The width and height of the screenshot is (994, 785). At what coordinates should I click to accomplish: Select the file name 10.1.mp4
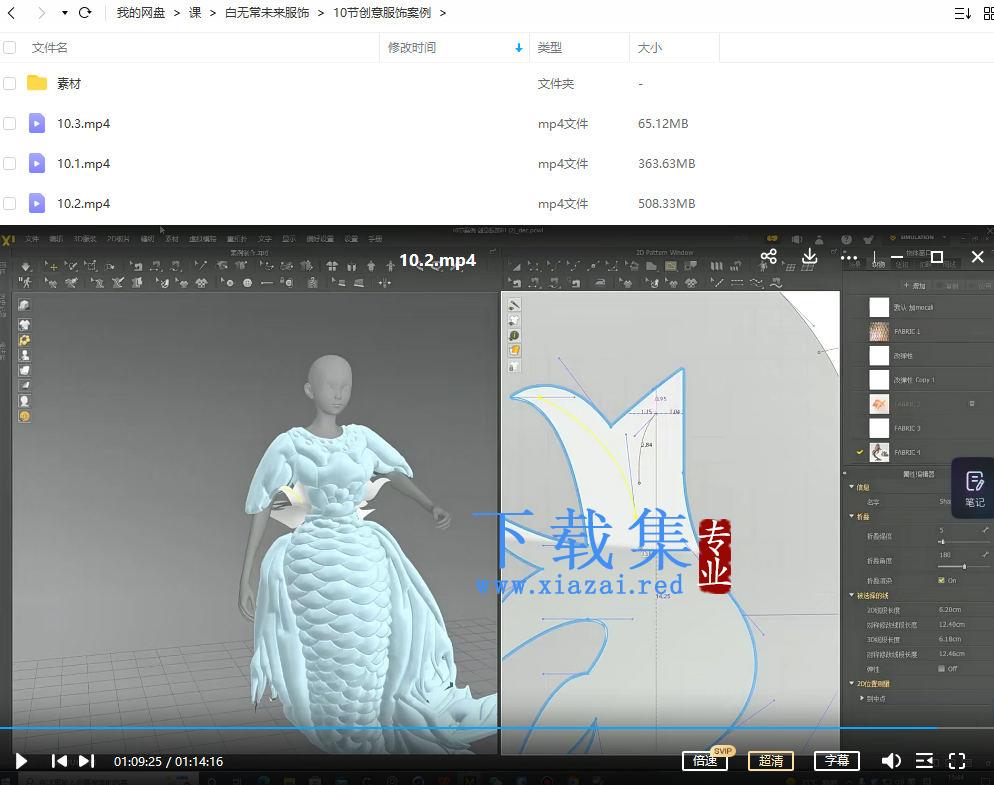coord(84,164)
